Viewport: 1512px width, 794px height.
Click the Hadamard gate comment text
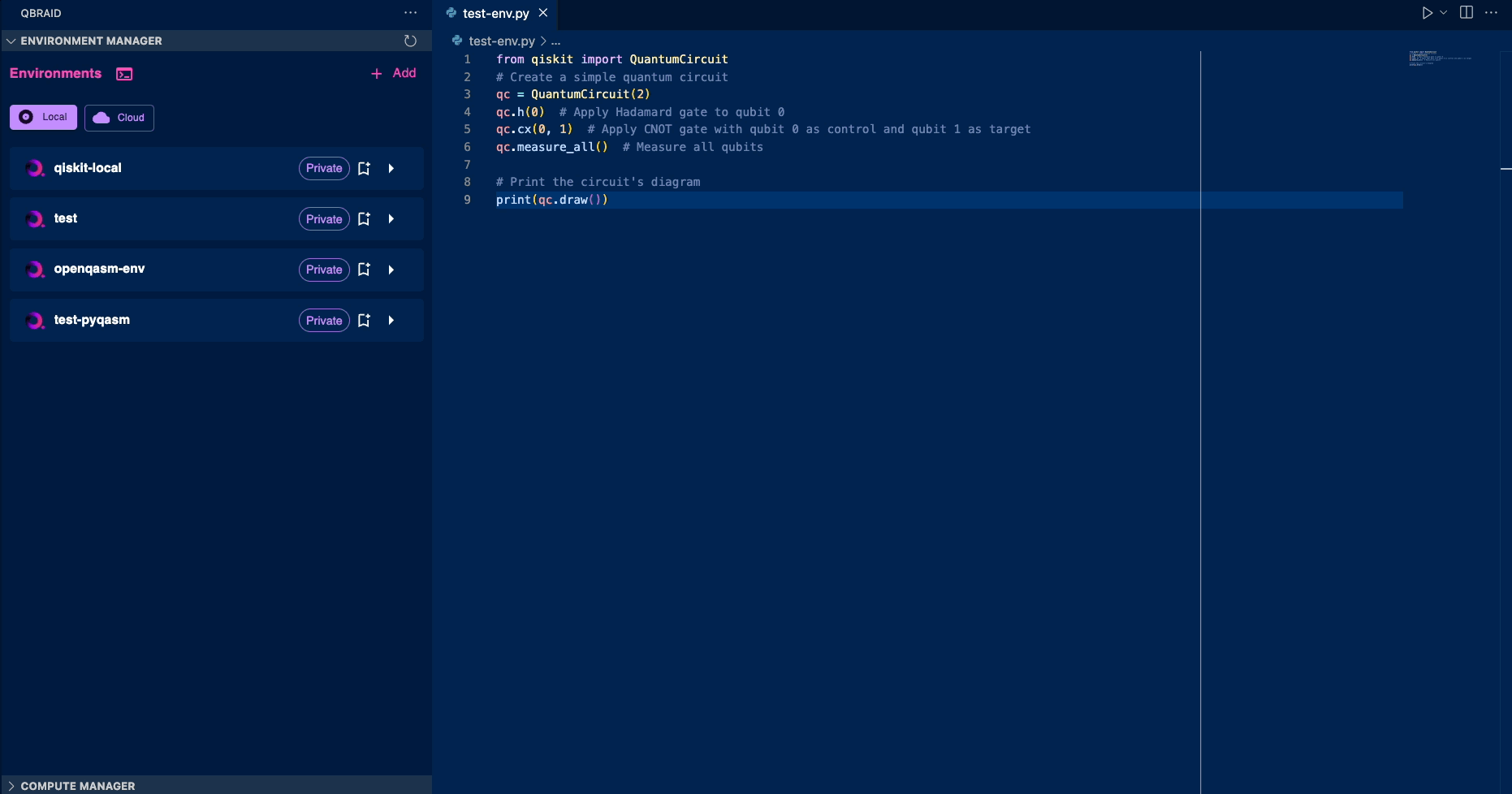click(672, 112)
